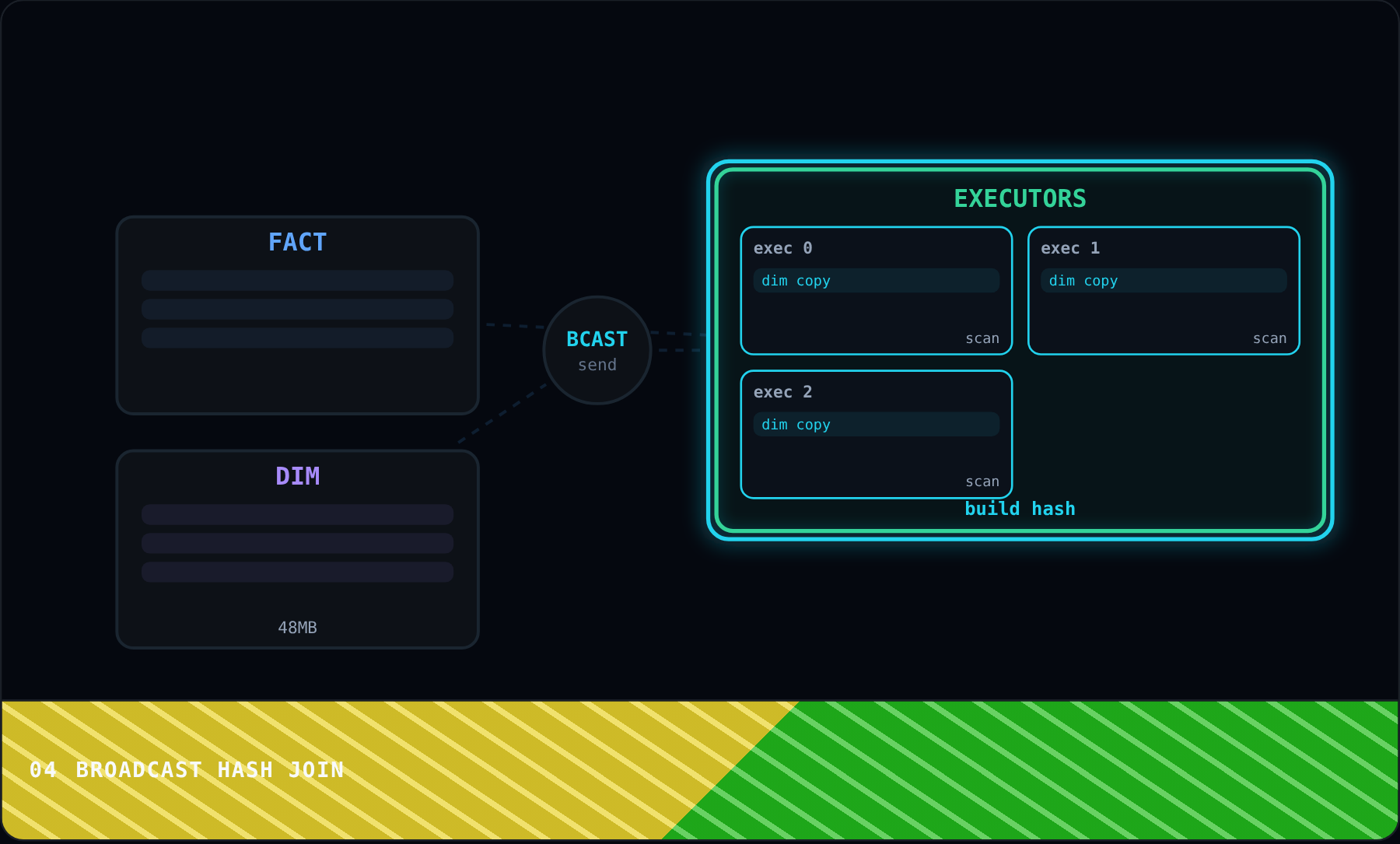
Task: Click the exec 1 executor box
Action: click(x=1164, y=291)
